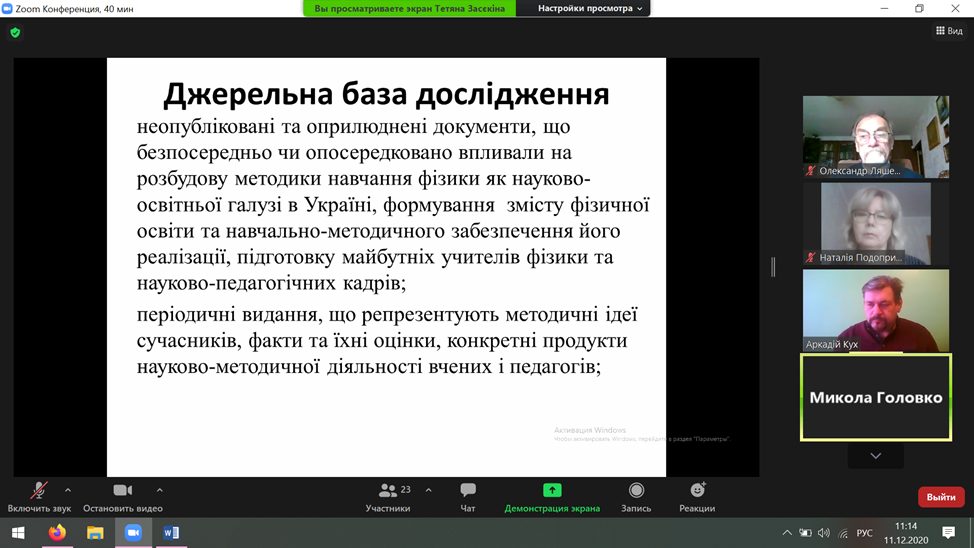Viewport: 974px width, 548px height.
Task: Expand participants options arrow
Action: tap(429, 490)
